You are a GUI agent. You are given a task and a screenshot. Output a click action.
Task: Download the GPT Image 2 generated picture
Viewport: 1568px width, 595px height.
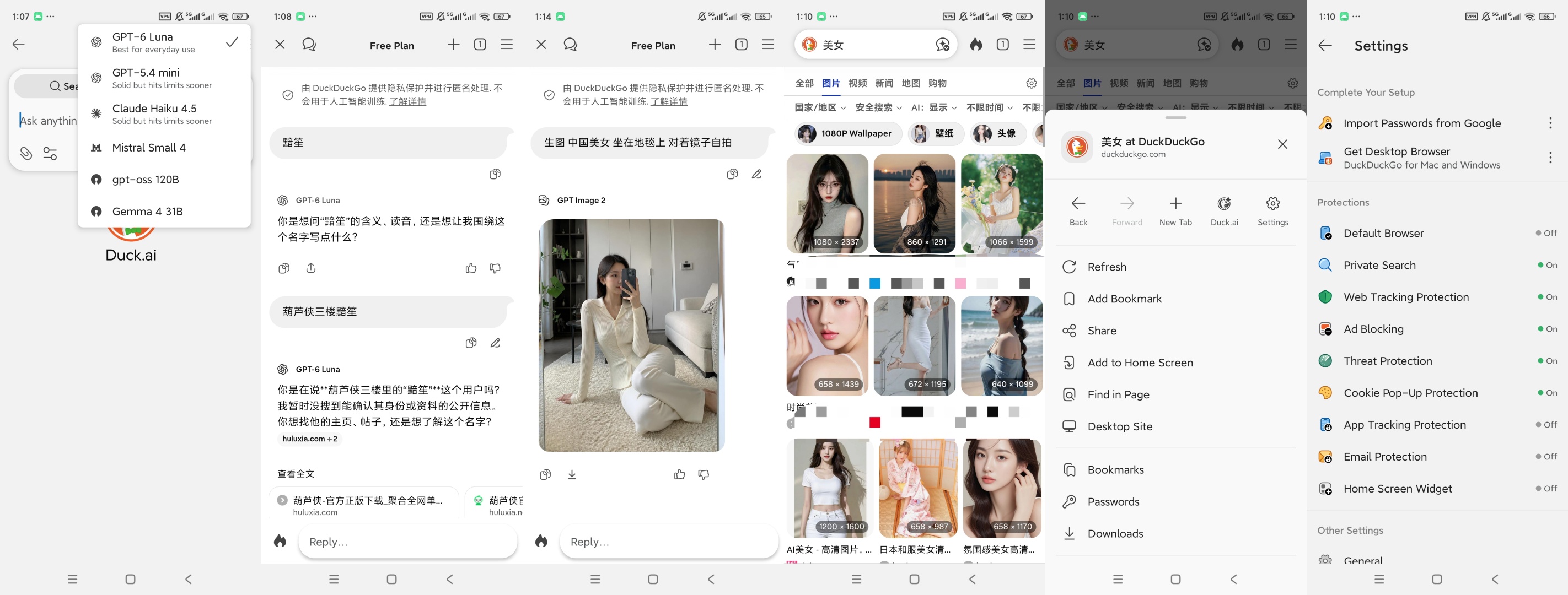pyautogui.click(x=572, y=474)
